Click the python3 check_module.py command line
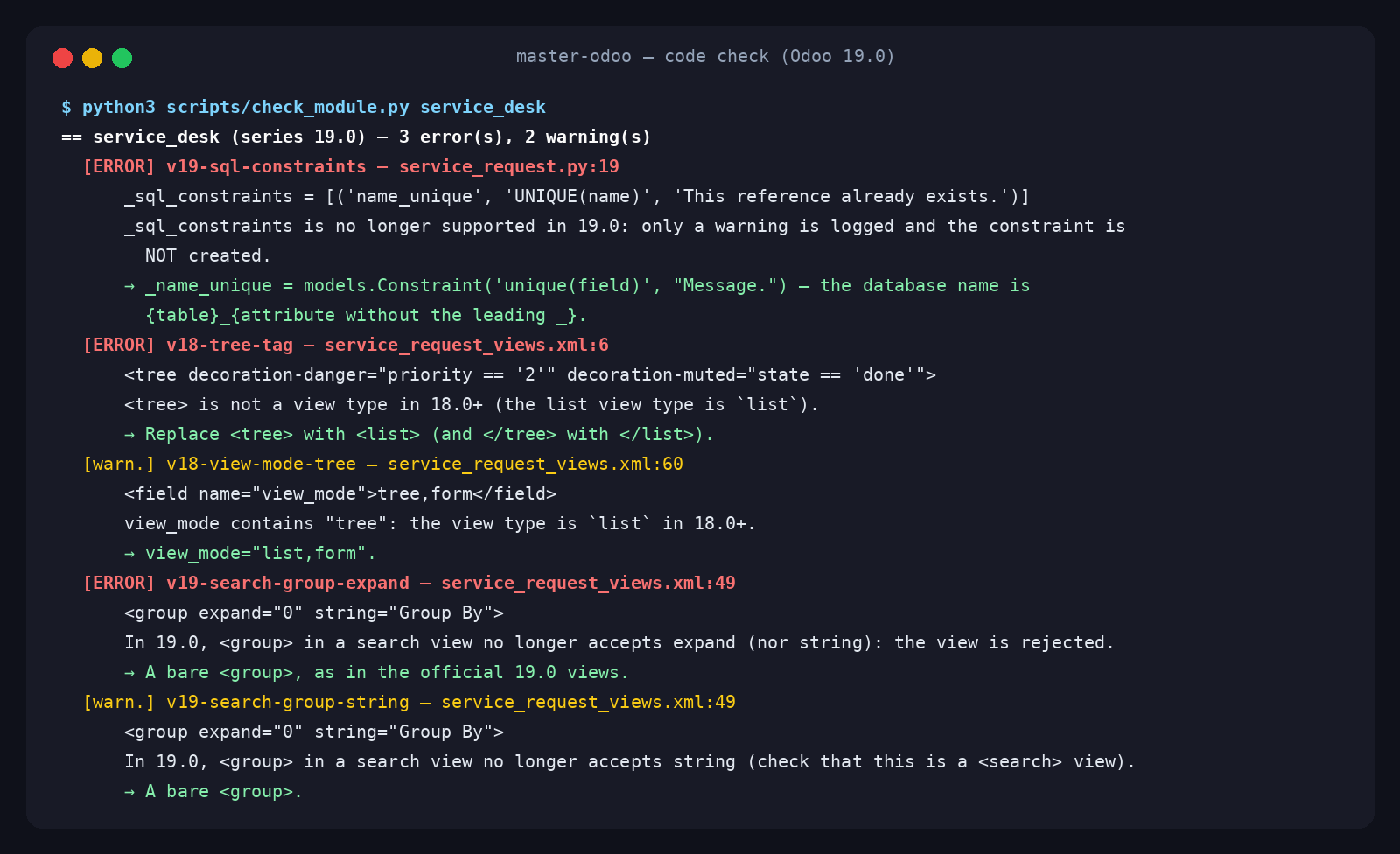This screenshot has width=1400, height=854. point(304,108)
